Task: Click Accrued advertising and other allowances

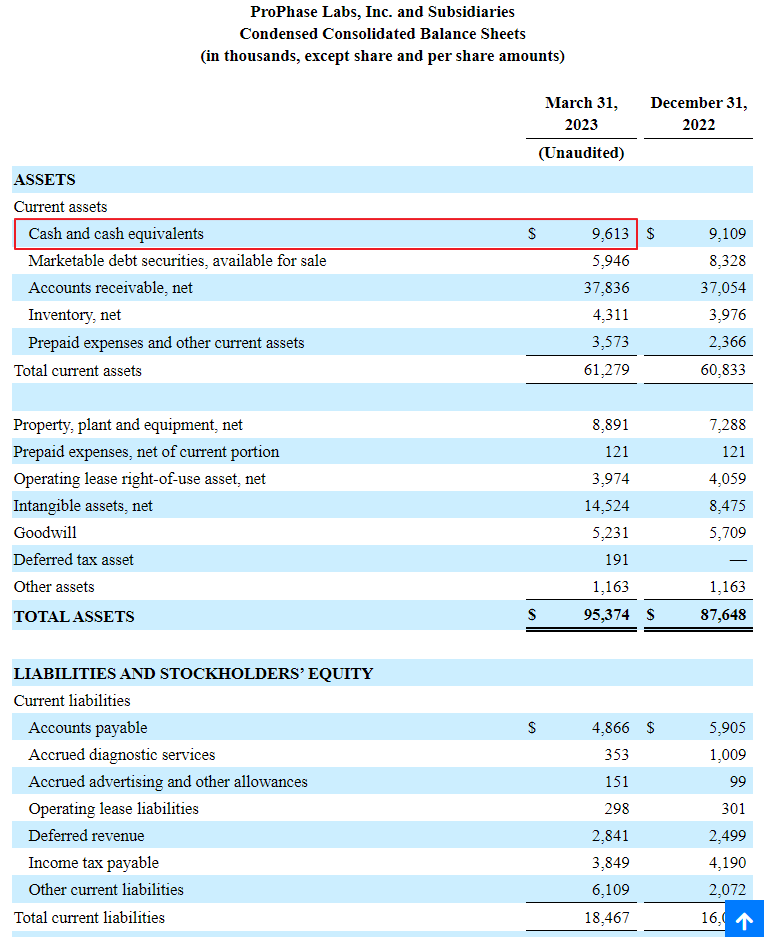Action: click(168, 782)
